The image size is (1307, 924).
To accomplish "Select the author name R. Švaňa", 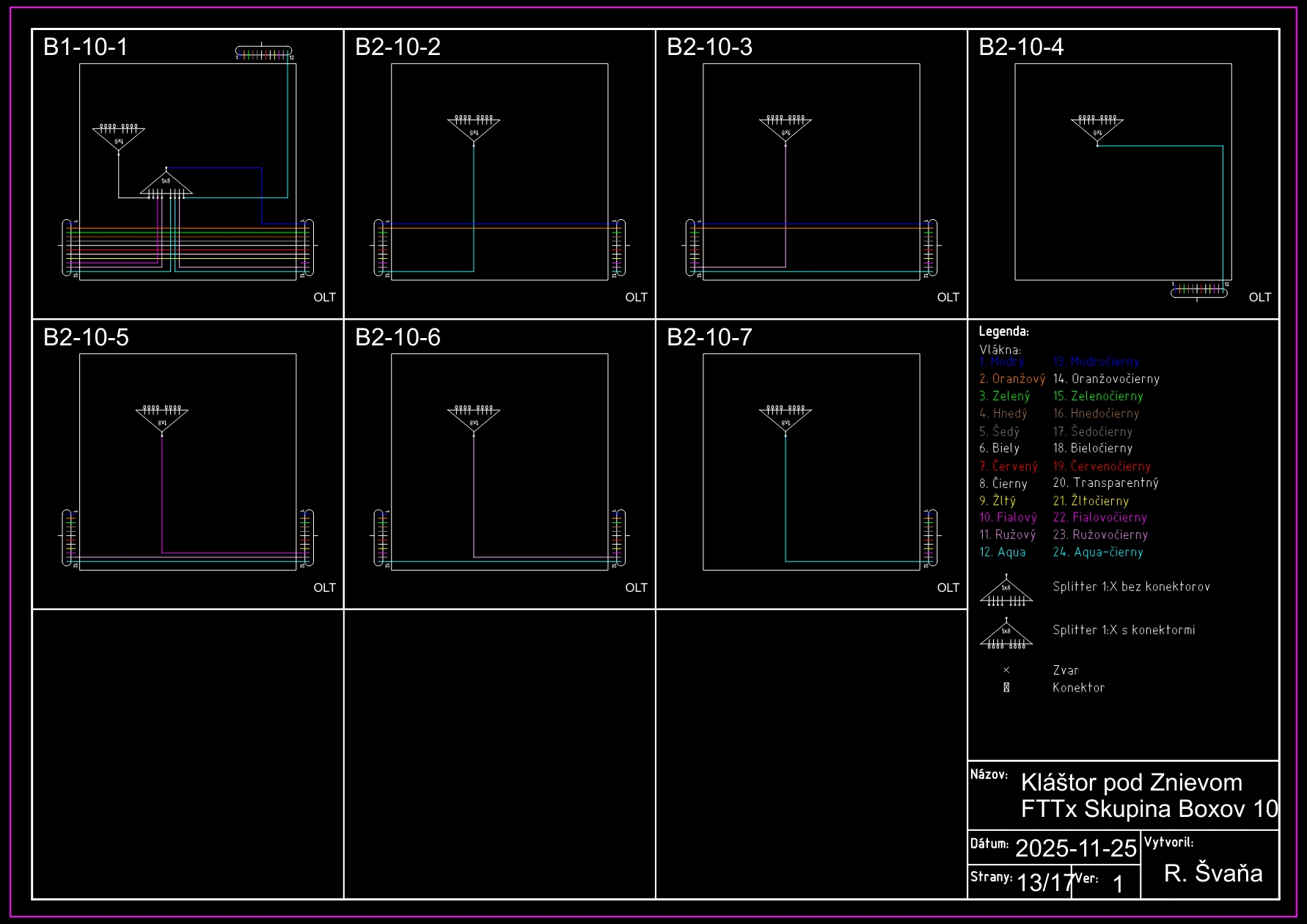I will pos(1213,873).
